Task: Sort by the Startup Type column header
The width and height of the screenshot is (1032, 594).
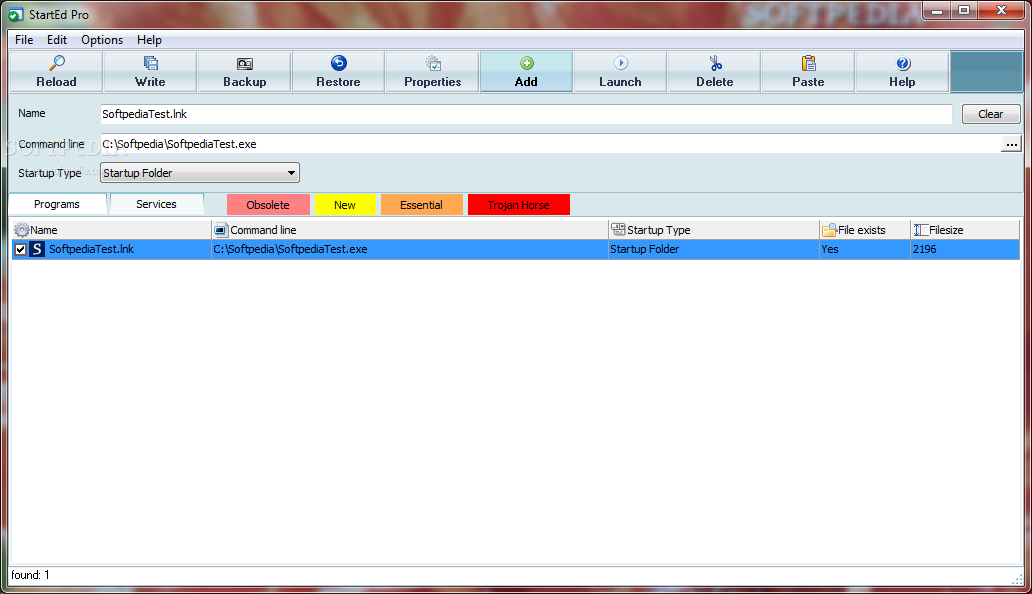Action: [713, 230]
